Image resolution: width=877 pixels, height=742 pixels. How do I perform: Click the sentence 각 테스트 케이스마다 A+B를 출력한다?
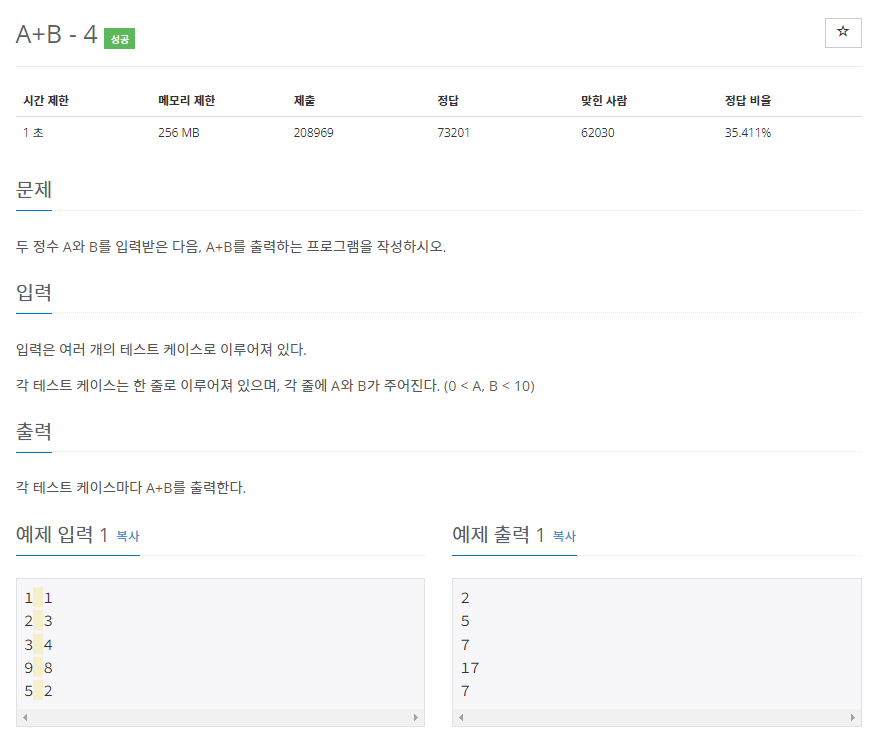click(x=130, y=488)
